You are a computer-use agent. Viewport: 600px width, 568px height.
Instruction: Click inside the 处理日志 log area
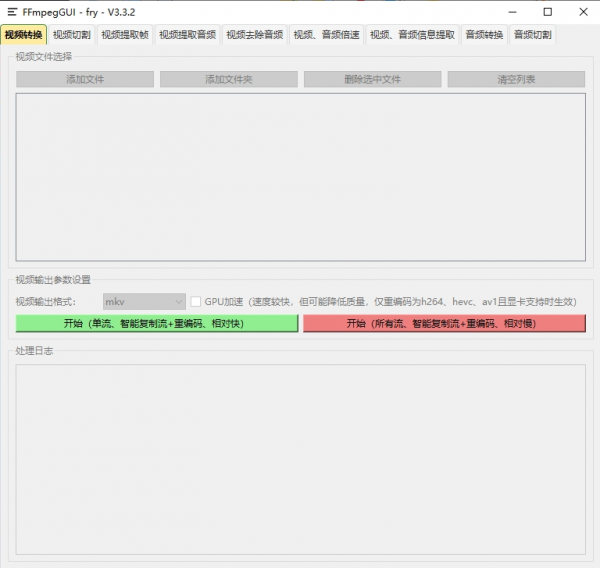[301, 459]
